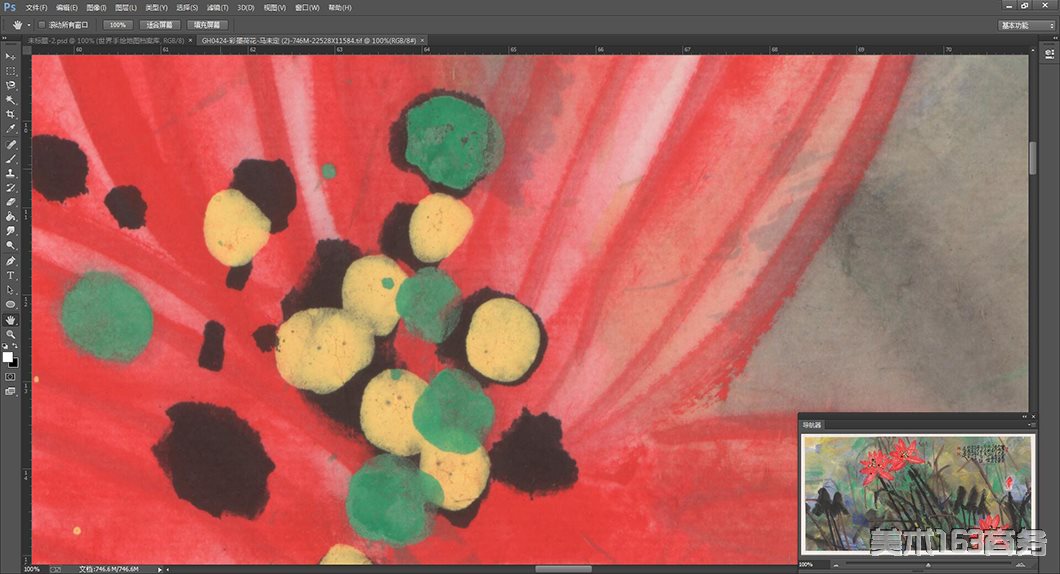This screenshot has height=574, width=1060.
Task: Open the 选择(S) menu
Action: pos(187,7)
